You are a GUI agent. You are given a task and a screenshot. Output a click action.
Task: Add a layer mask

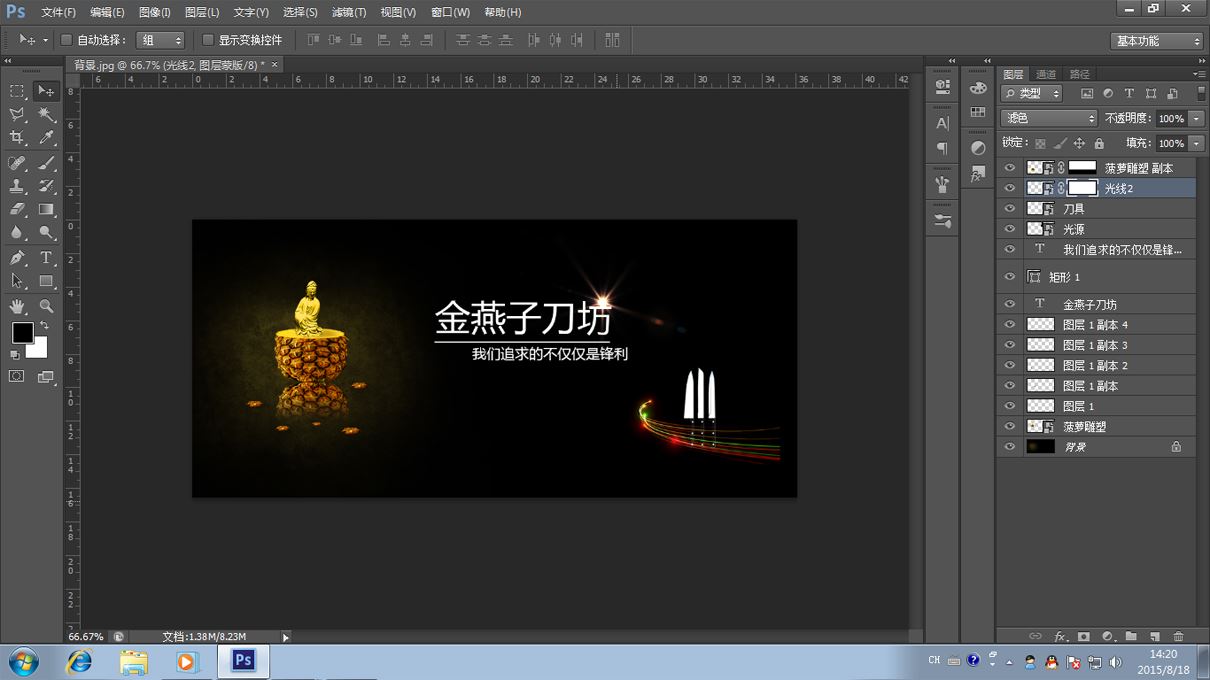coord(1084,636)
